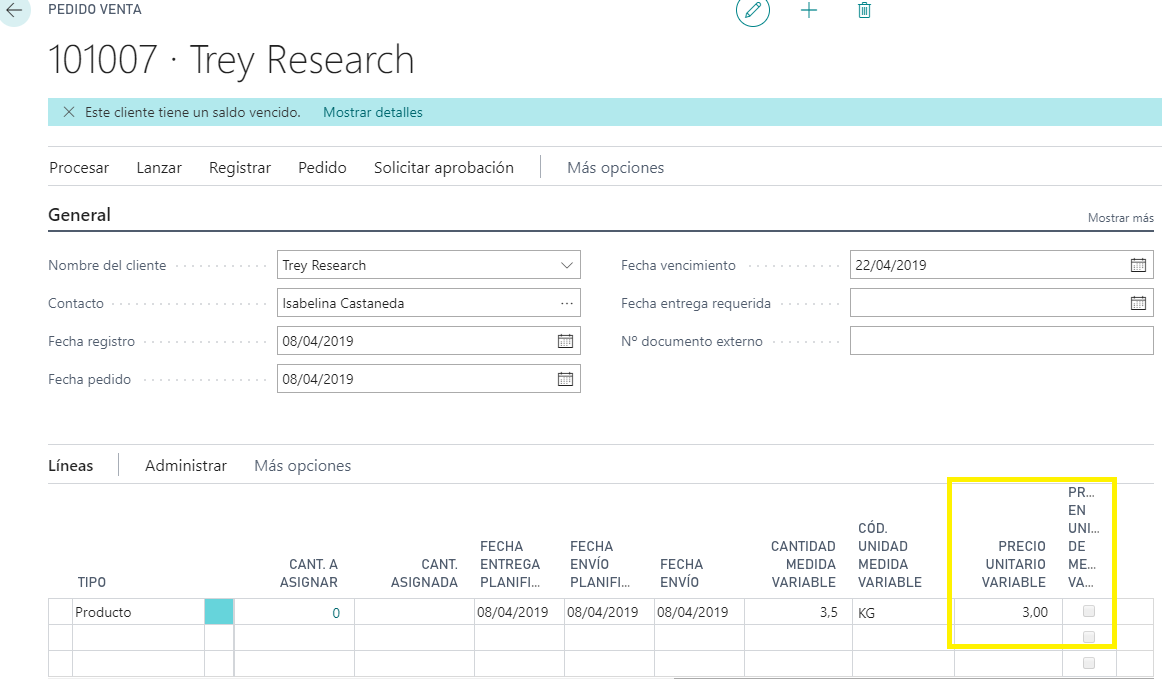Screen dimensions: 1162x679
Task: Click the Contacto field Isabelina Castaneda
Action: pos(428,303)
